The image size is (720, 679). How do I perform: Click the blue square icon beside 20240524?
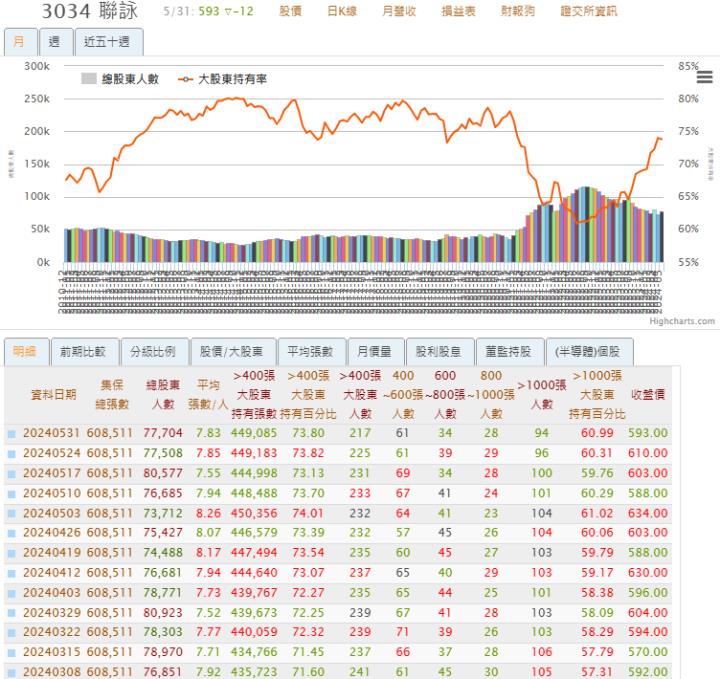point(12,453)
